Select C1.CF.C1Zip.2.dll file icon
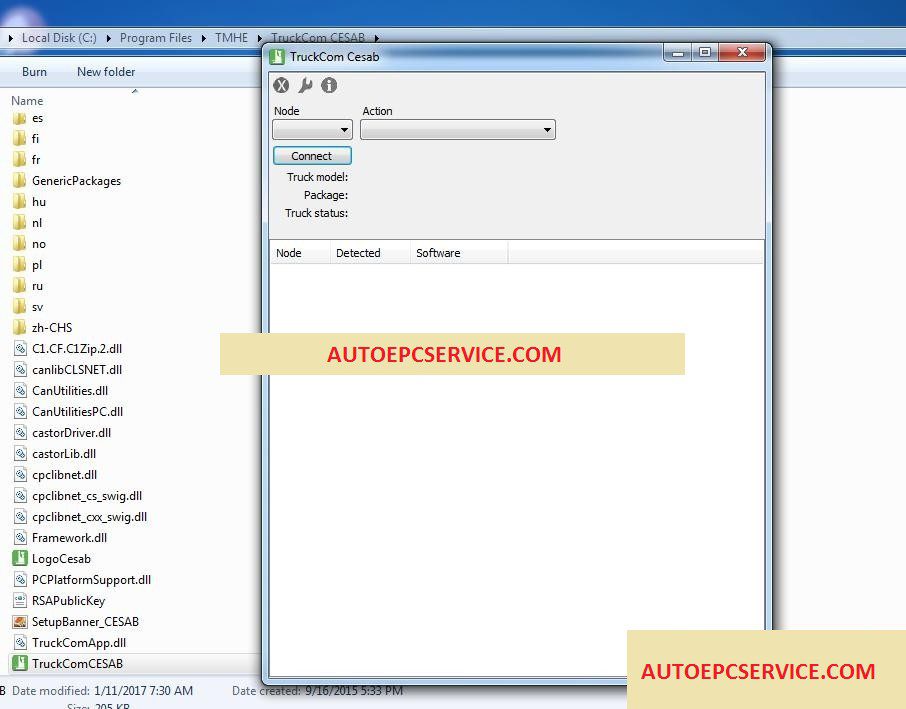Viewport: 906px width, 709px height. pos(20,348)
